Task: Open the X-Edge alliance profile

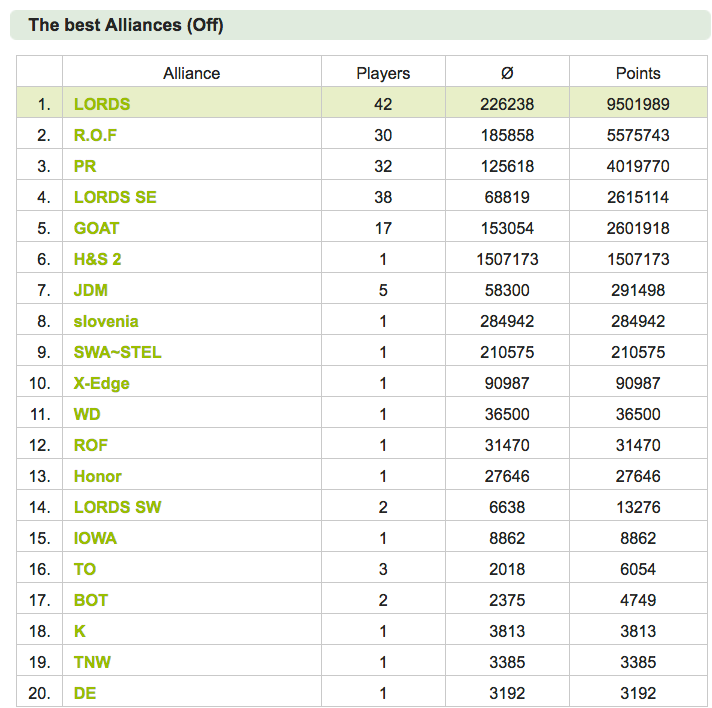Action: point(101,383)
